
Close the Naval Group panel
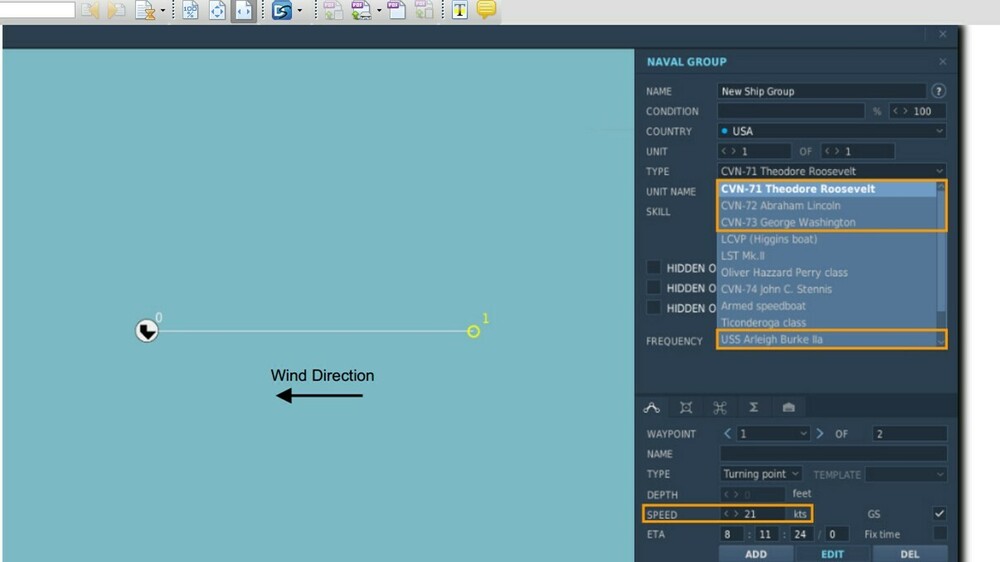coord(943,62)
